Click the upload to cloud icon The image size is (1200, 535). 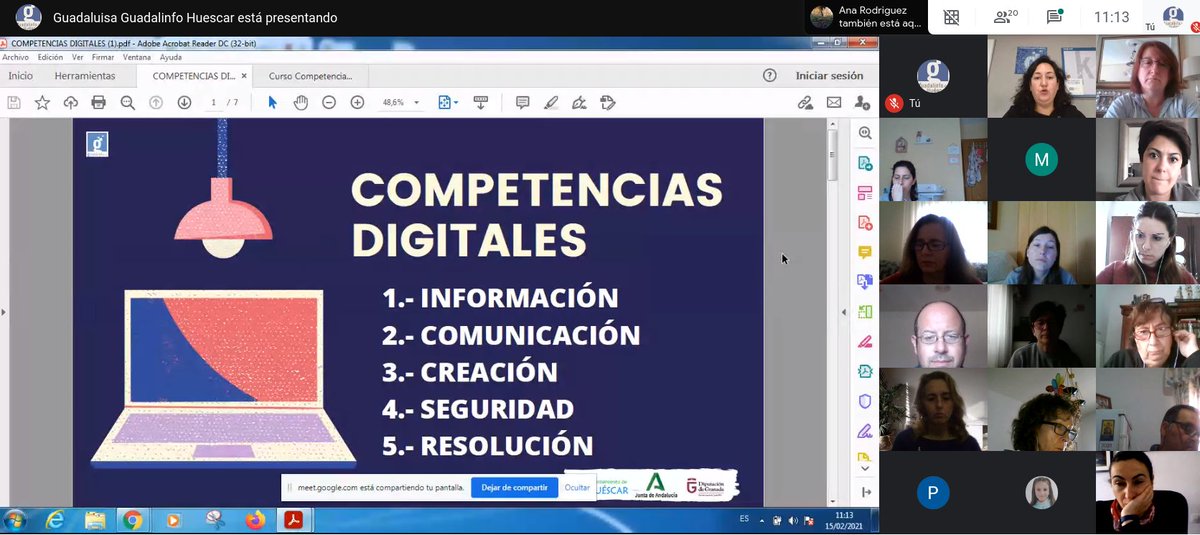[70, 102]
